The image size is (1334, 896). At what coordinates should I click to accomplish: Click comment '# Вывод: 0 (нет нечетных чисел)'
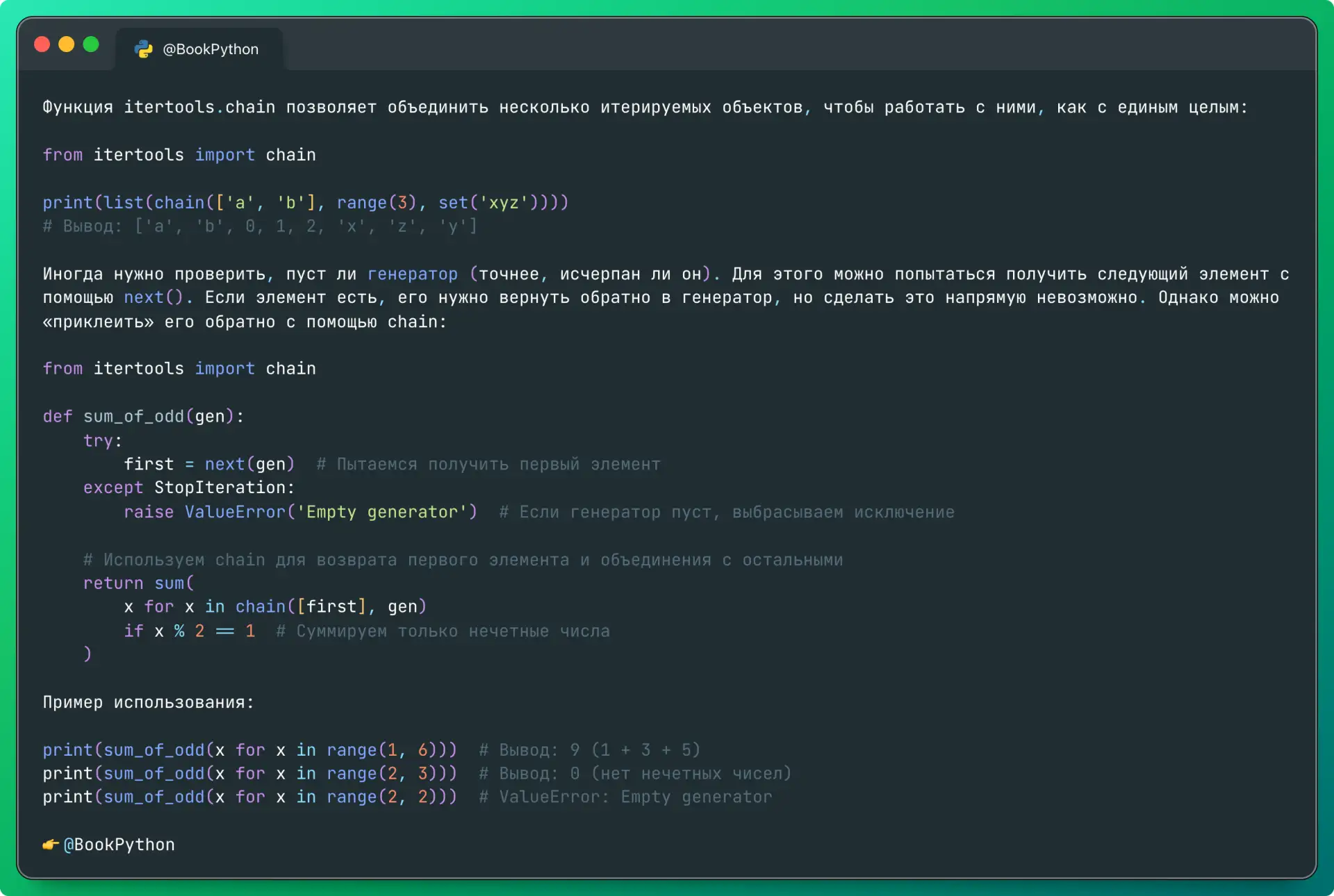coord(635,774)
